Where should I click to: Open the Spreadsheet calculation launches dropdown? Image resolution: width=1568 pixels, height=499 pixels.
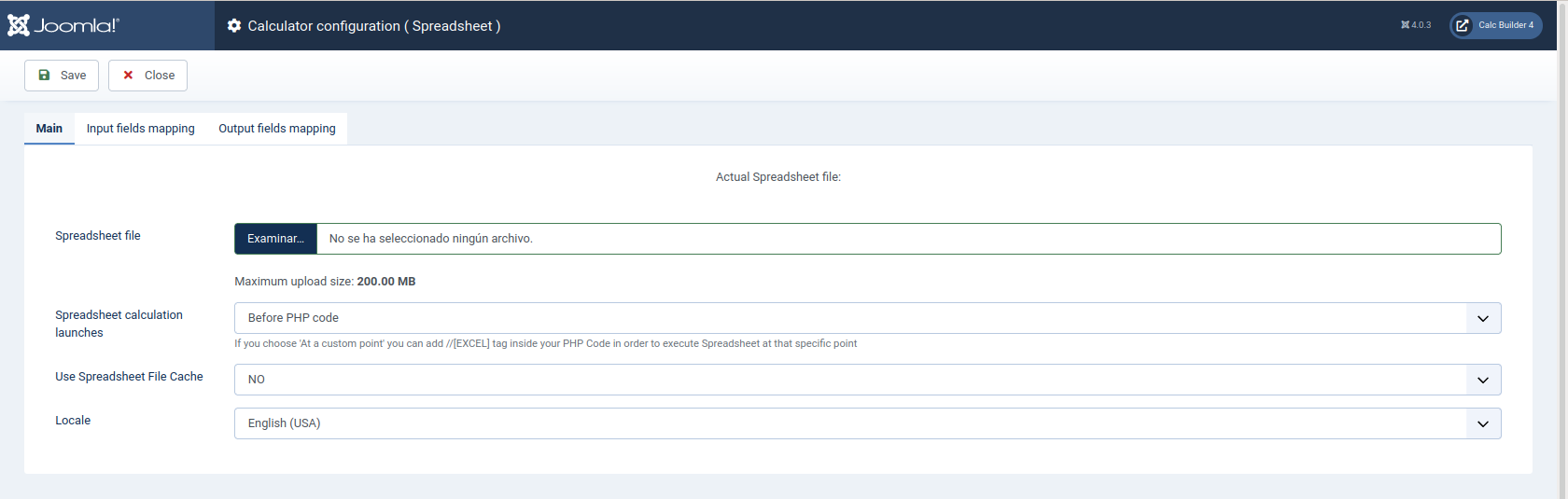(868, 318)
